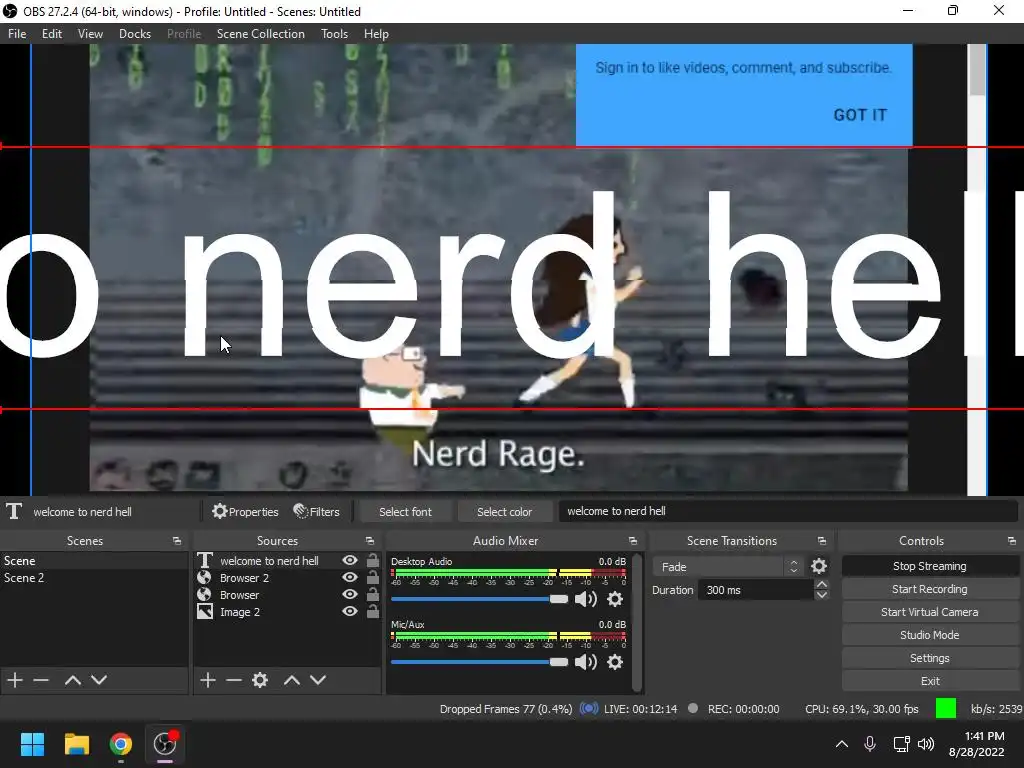Click Start Recording

tap(929, 589)
